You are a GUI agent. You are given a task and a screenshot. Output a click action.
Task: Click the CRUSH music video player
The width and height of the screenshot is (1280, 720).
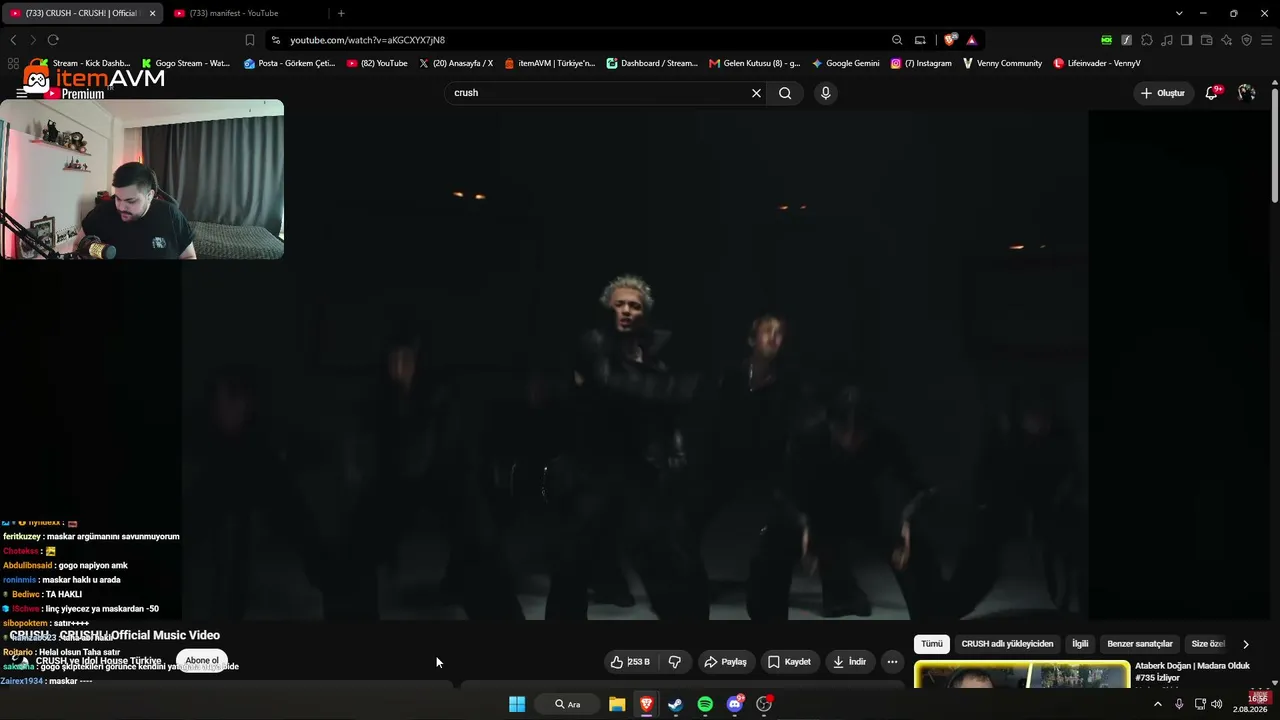click(635, 365)
